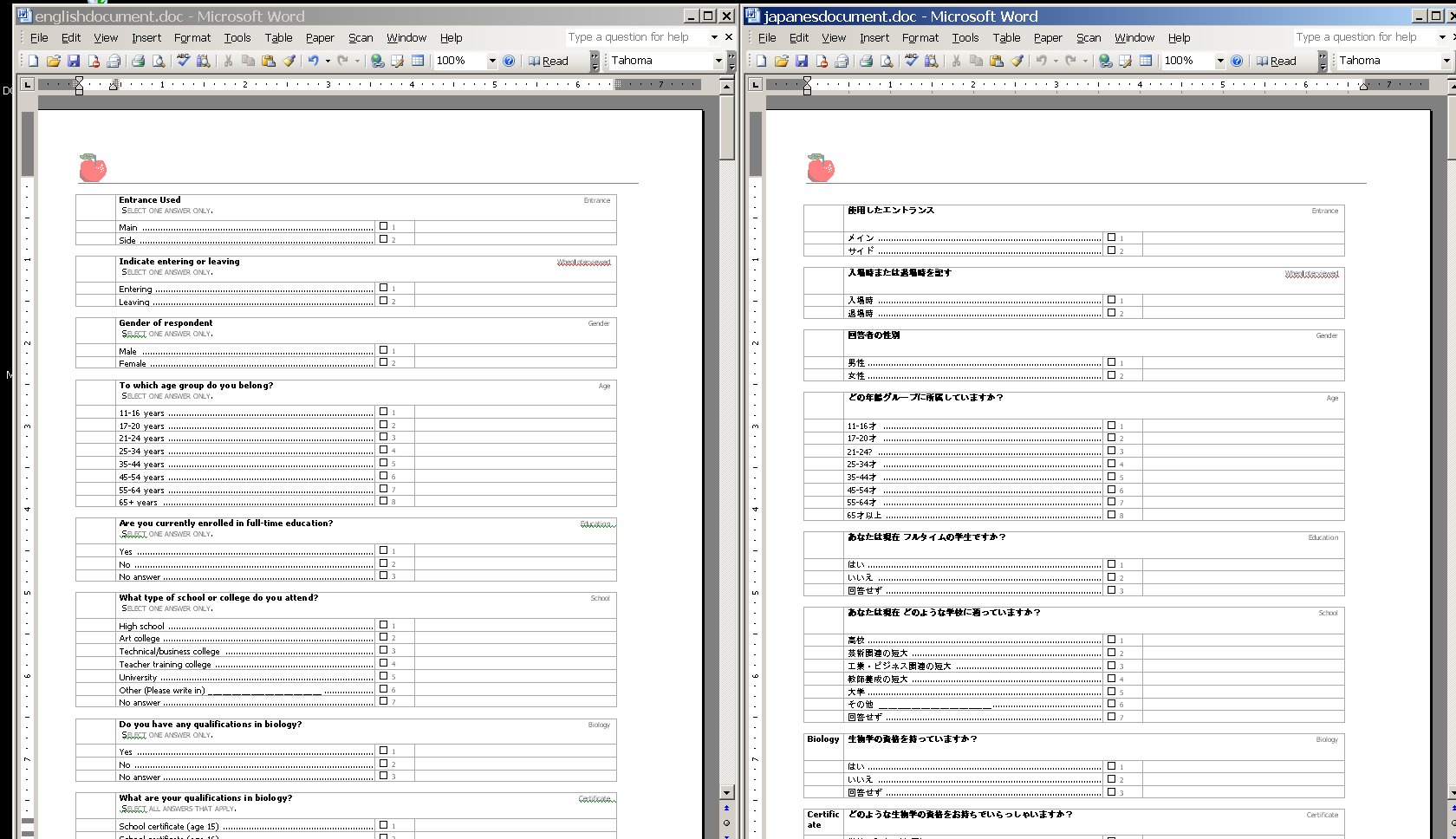Open the Redo history arrow in englishdocument.doc

pyautogui.click(x=357, y=61)
